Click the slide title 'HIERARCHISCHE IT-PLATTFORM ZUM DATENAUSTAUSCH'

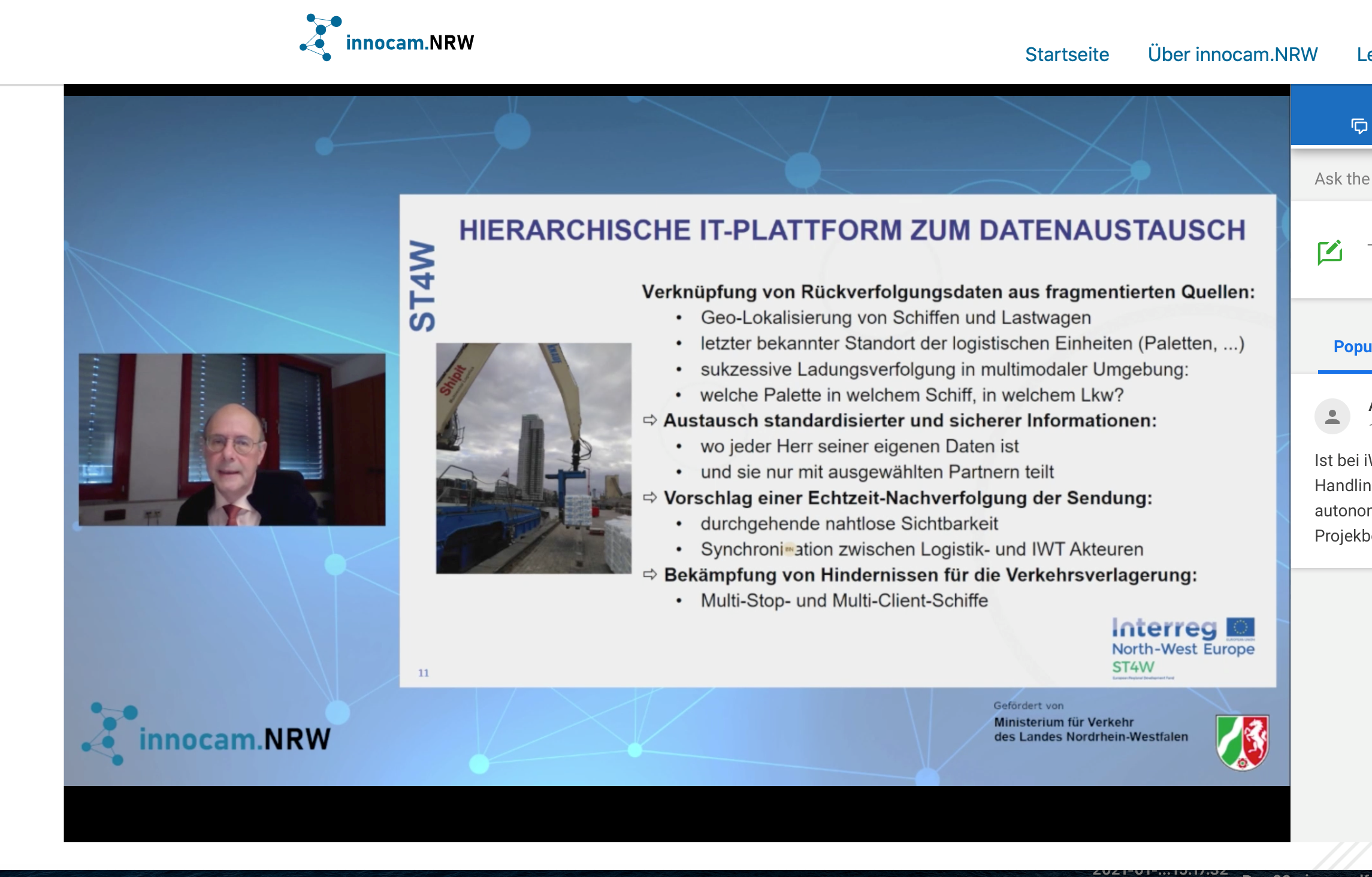pyautogui.click(x=852, y=231)
